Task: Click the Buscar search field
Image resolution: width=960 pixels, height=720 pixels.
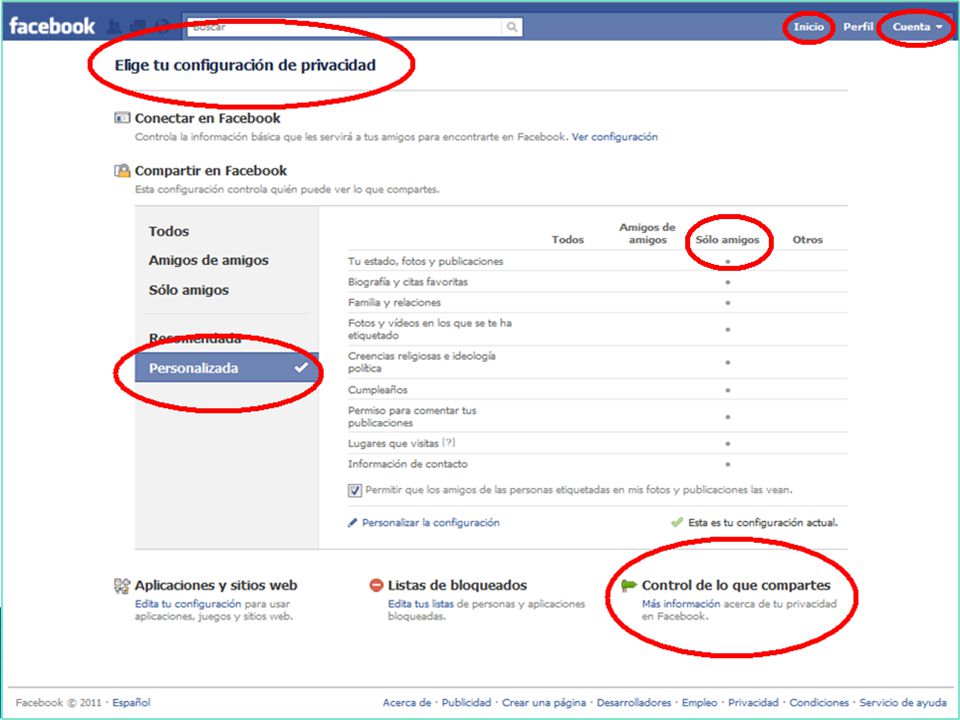Action: 345,27
